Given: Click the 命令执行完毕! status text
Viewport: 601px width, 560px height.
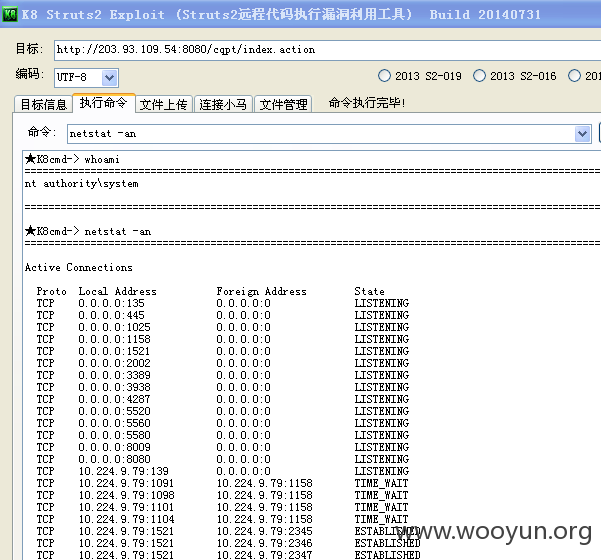Looking at the screenshot, I should pos(367,103).
